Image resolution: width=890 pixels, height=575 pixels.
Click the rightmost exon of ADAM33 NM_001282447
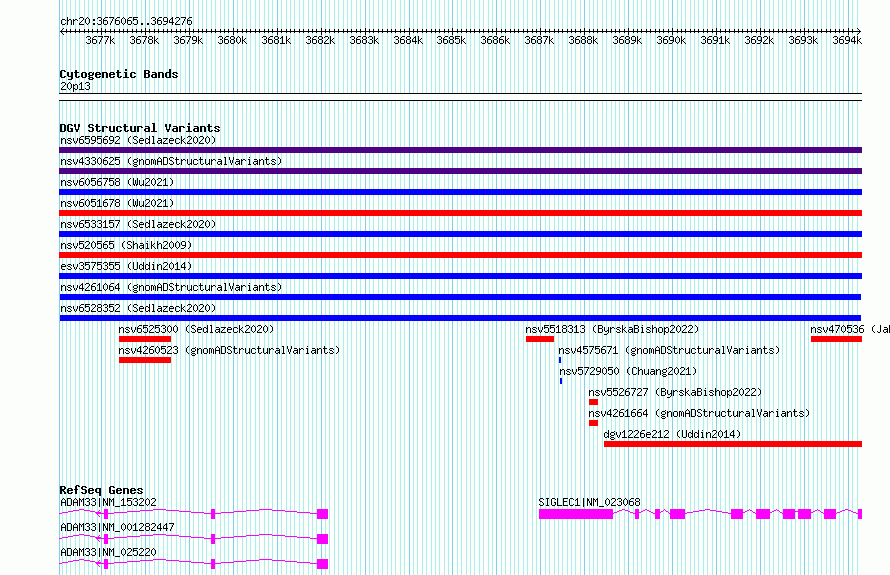[322, 539]
